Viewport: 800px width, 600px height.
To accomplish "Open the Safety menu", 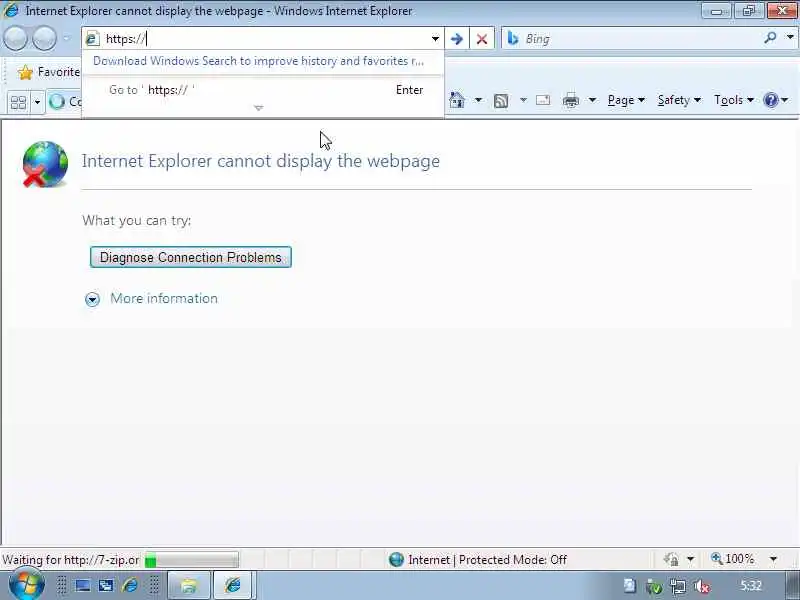I will (x=679, y=100).
